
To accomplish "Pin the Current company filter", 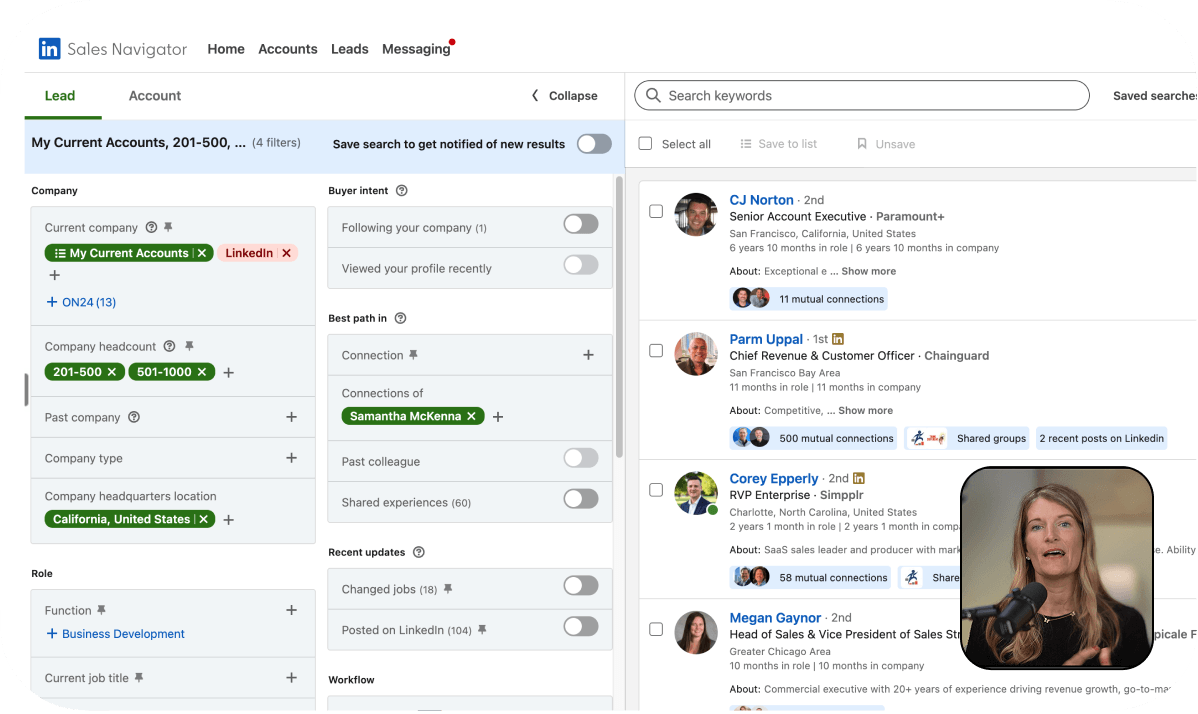I will tap(168, 227).
